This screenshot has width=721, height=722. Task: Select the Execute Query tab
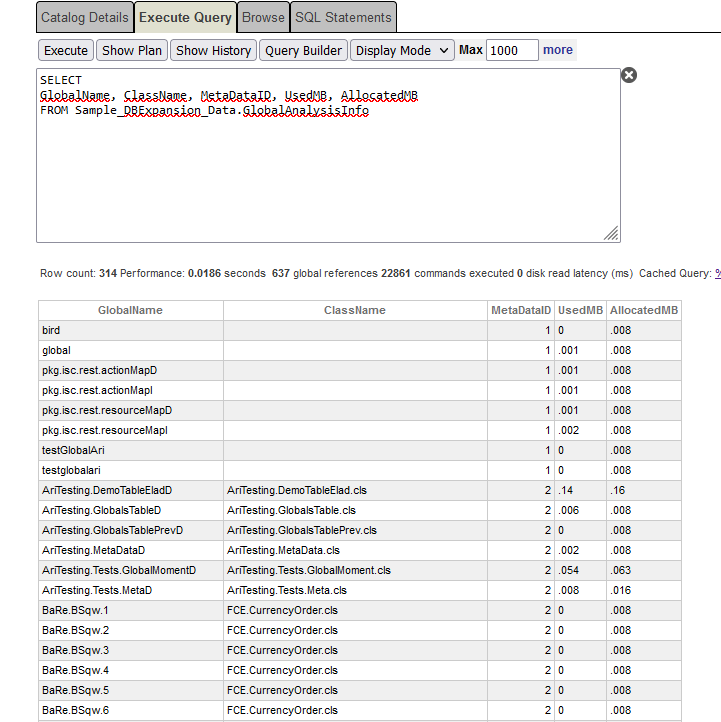click(x=185, y=17)
